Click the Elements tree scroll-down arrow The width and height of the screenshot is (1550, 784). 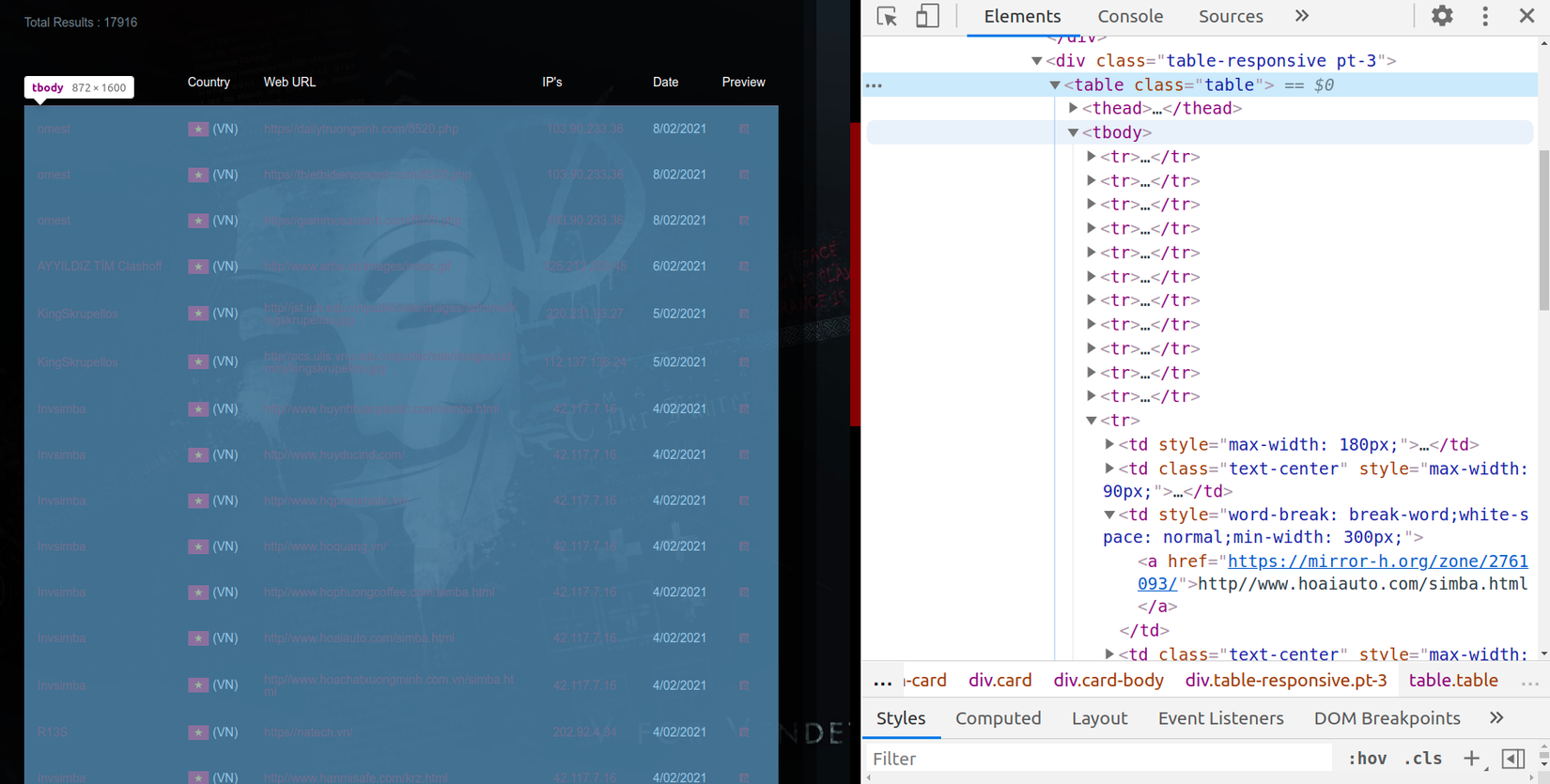click(x=1543, y=653)
